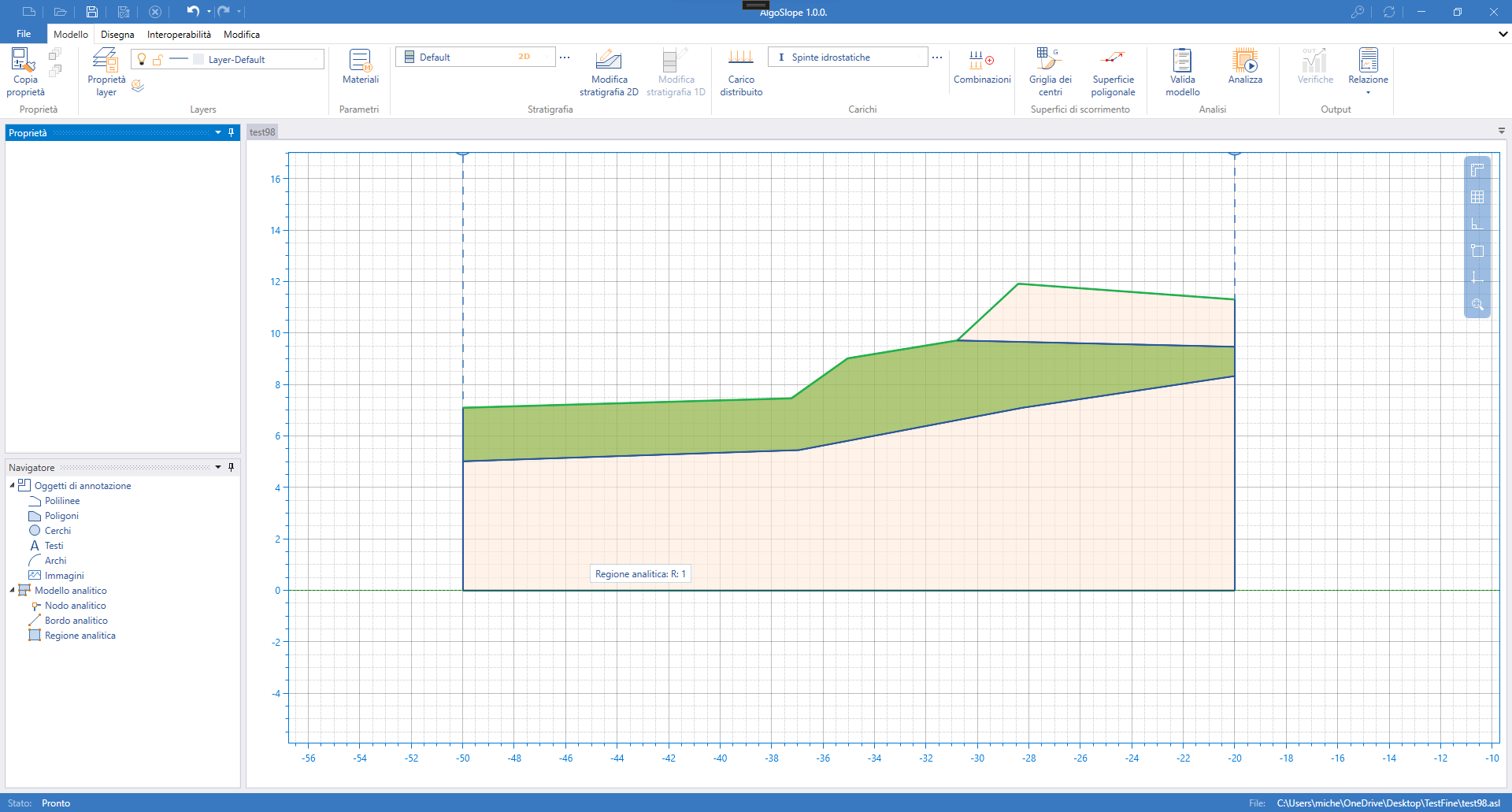This screenshot has height=812, width=1512.
Task: Click the layer color swatch
Action: [198, 59]
